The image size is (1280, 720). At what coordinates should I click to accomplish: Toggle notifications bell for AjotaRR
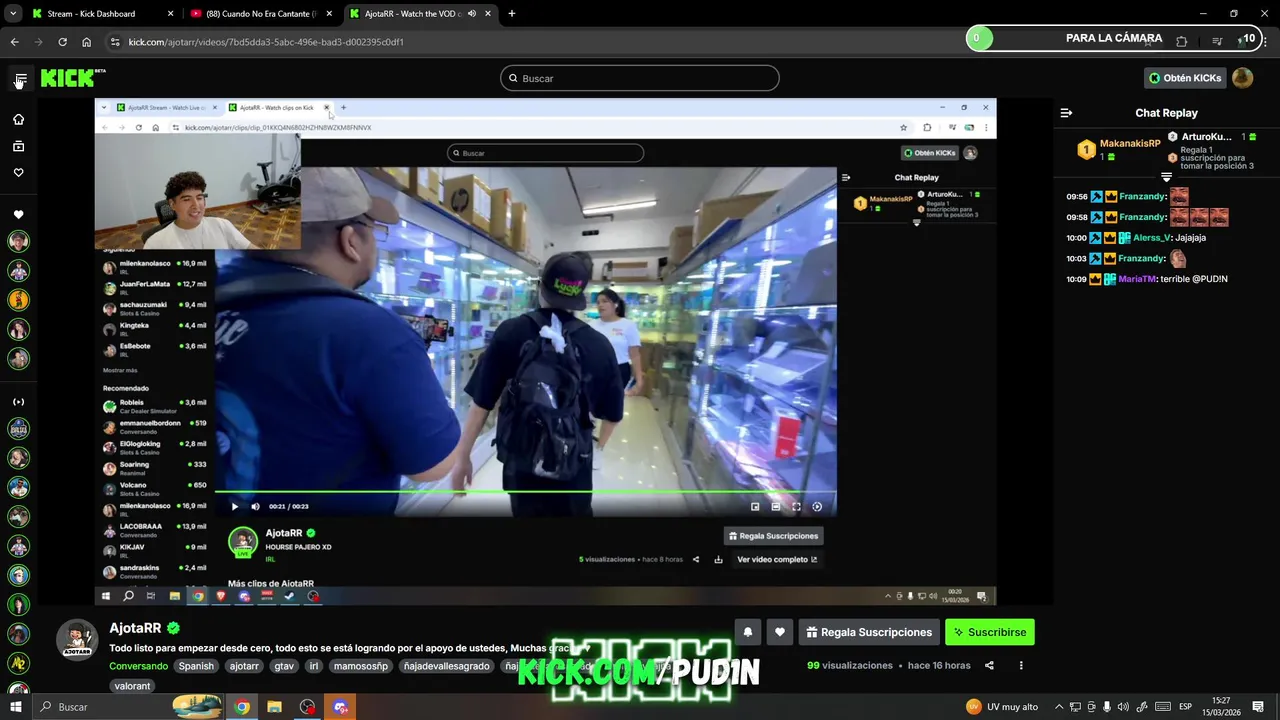[747, 632]
